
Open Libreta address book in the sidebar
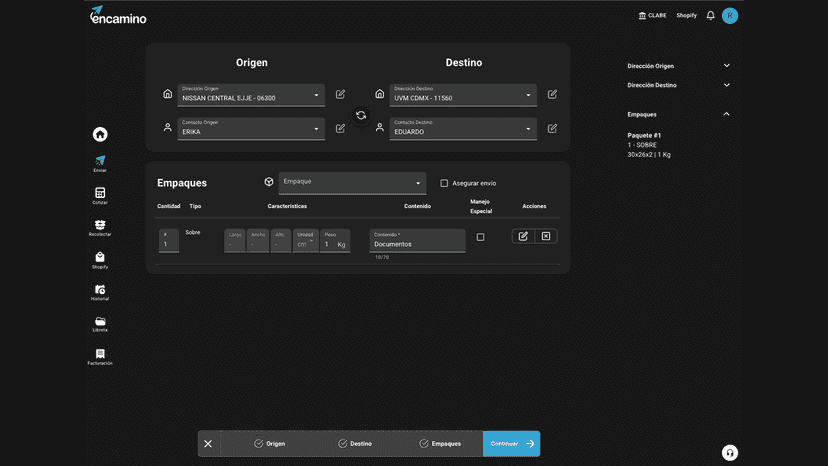pyautogui.click(x=100, y=324)
